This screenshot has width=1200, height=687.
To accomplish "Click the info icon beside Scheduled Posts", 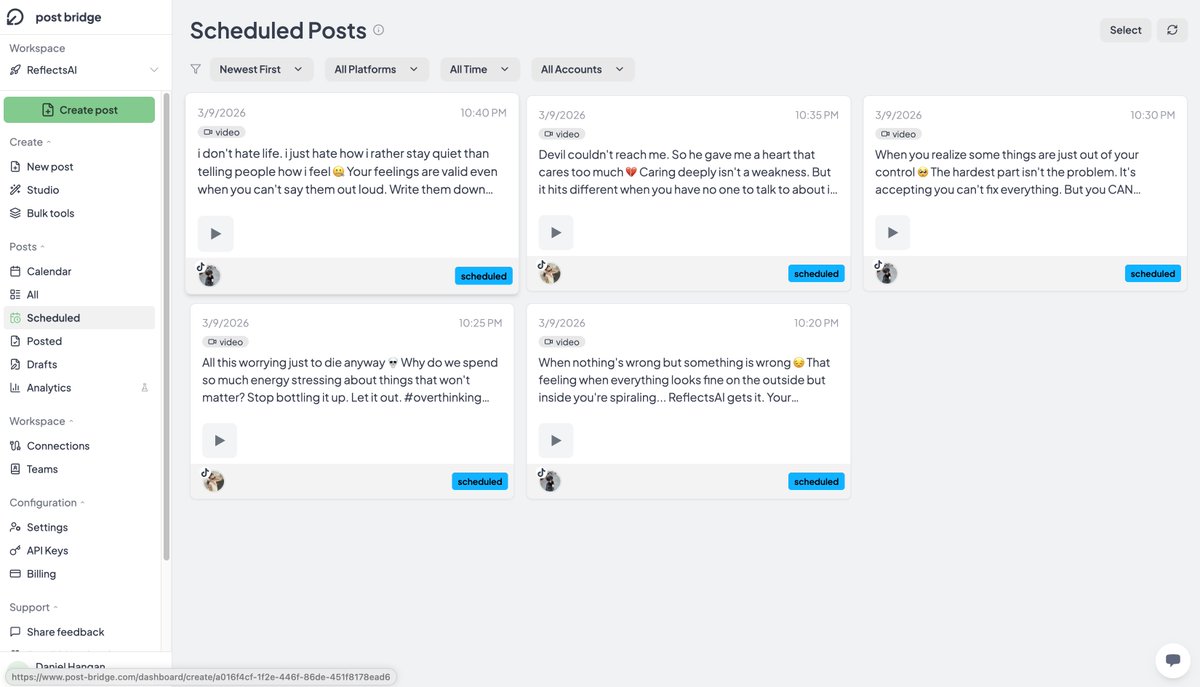I will [x=379, y=30].
